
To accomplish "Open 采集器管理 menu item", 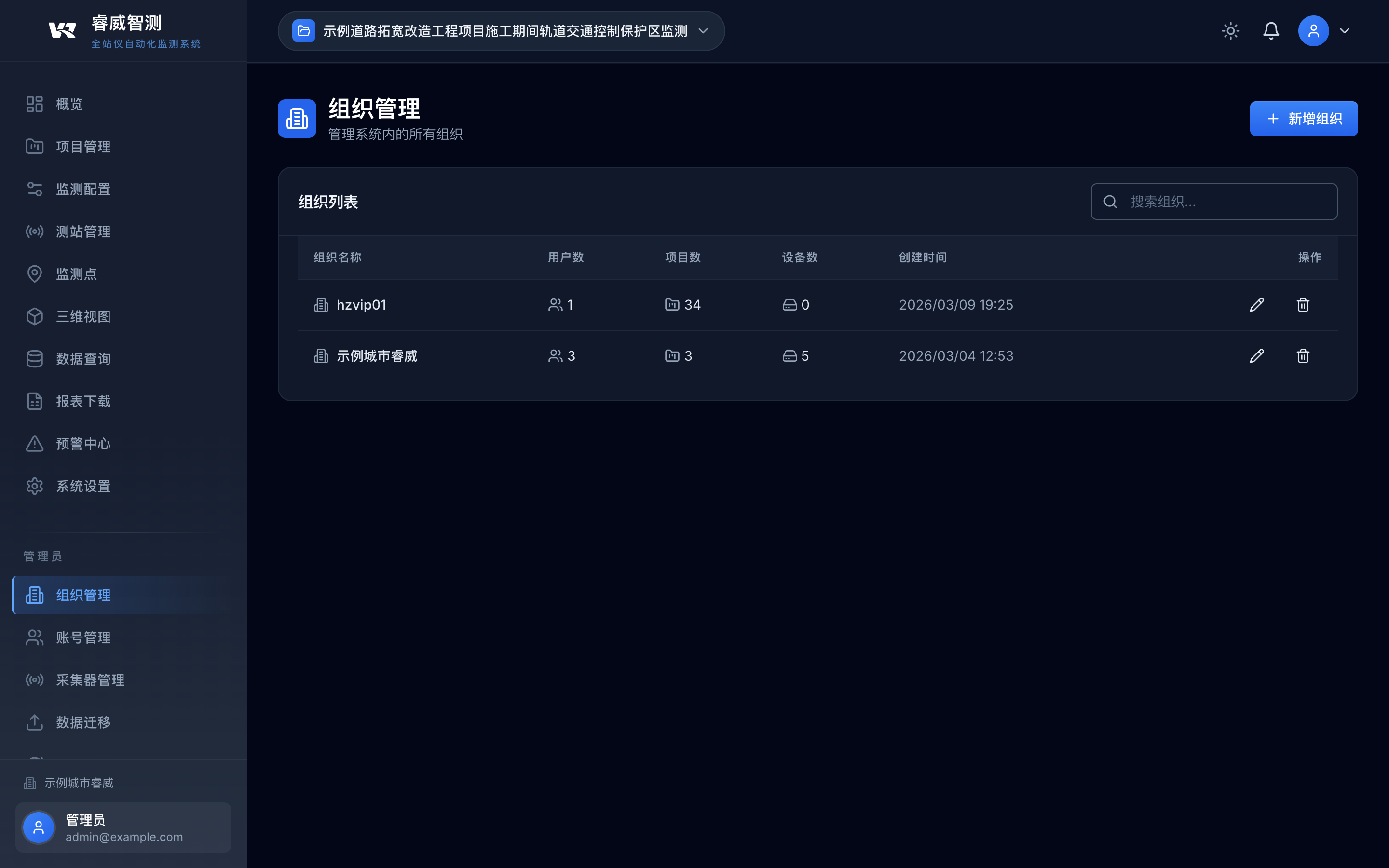I will pyautogui.click(x=90, y=680).
